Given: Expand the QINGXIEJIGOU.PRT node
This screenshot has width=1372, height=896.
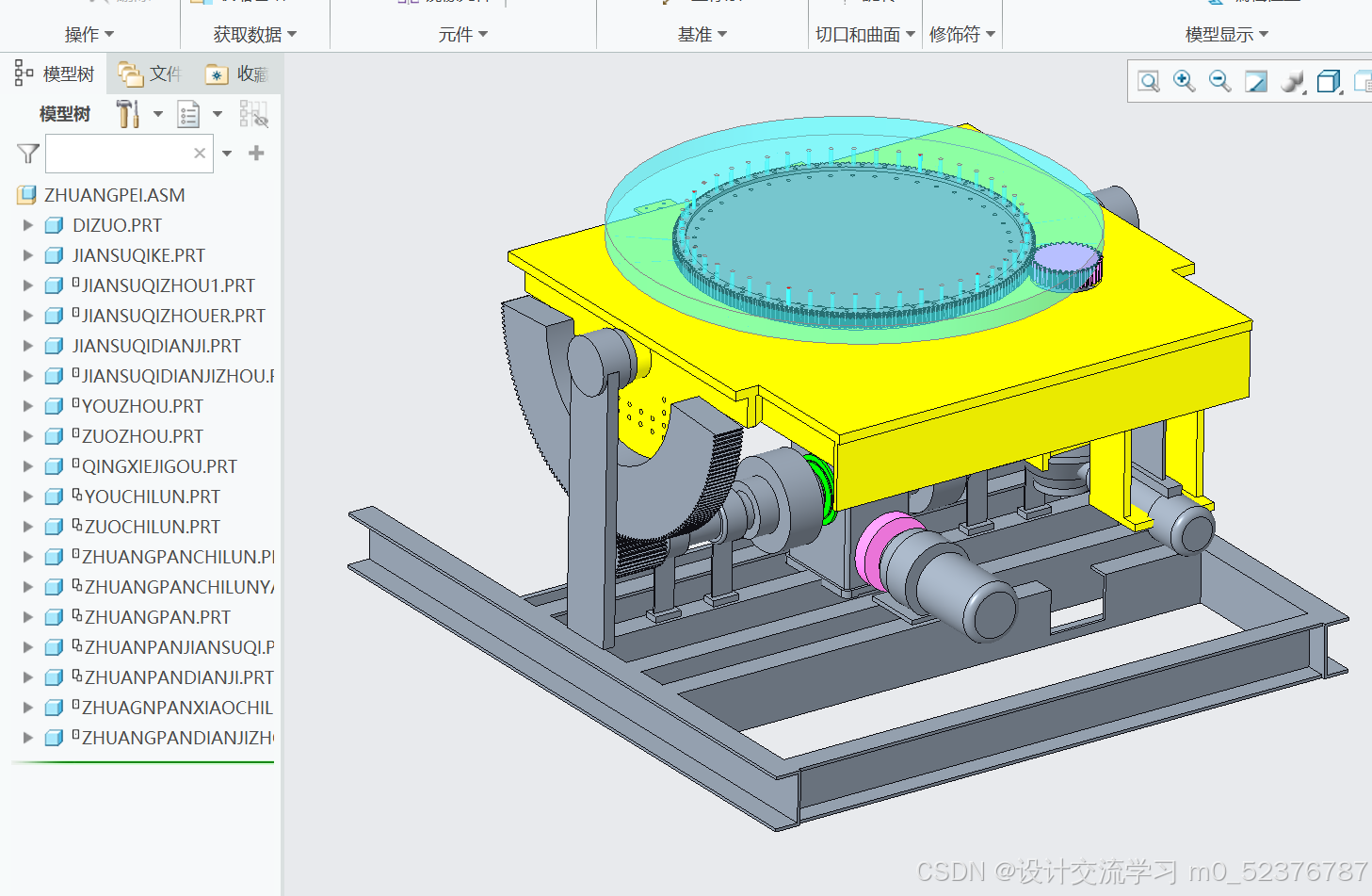Looking at the screenshot, I should [27, 466].
